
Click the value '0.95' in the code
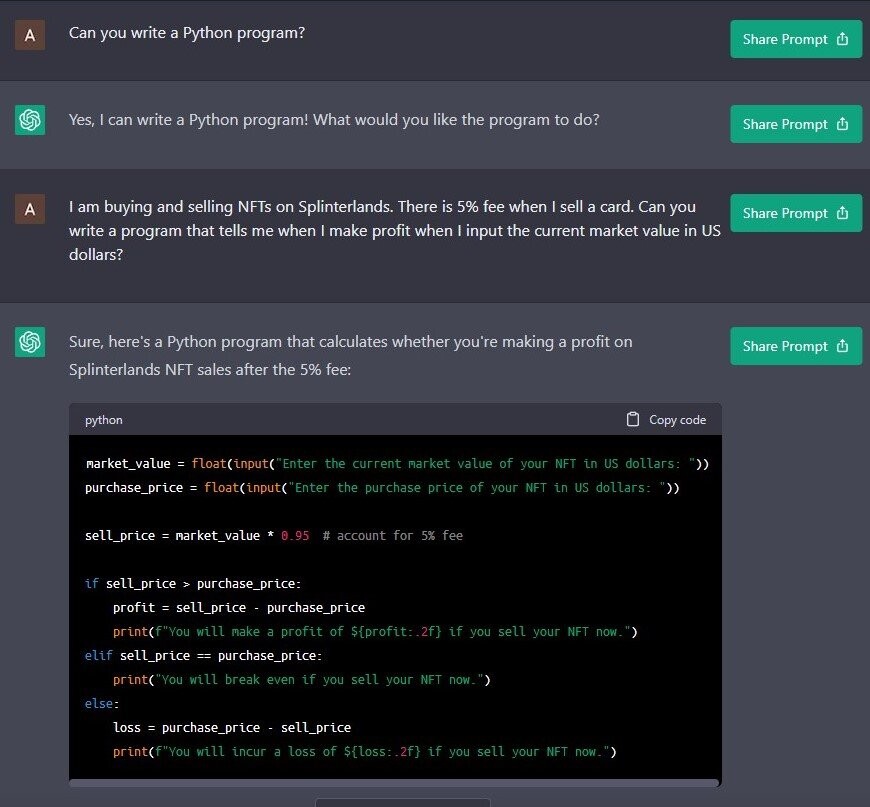(x=295, y=536)
